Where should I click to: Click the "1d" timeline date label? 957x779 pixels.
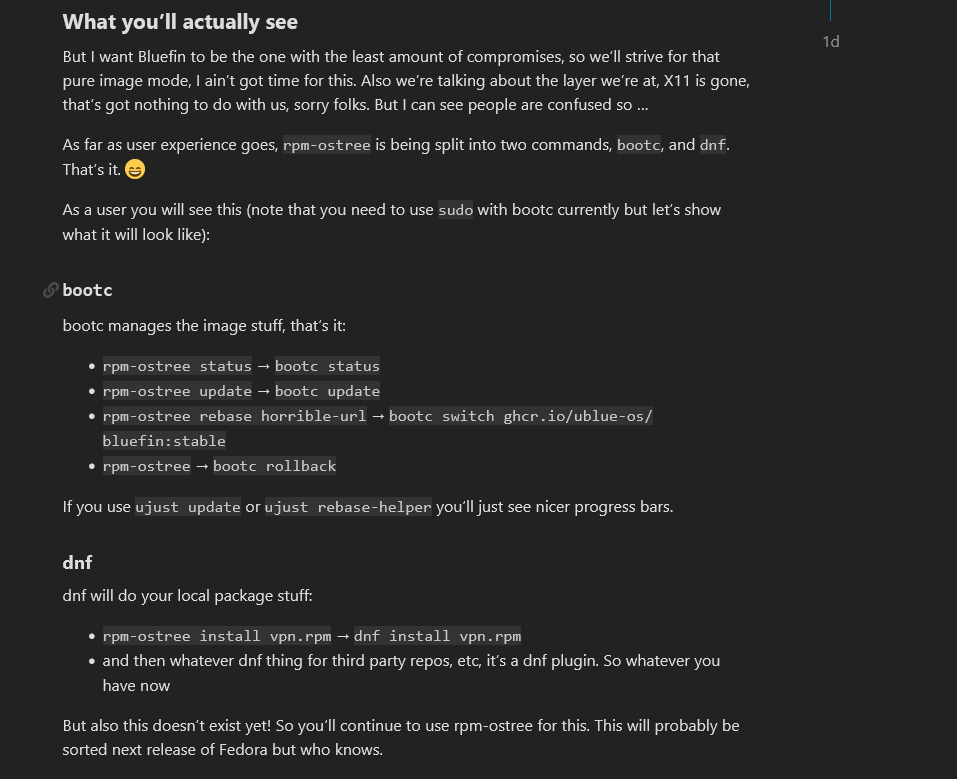(831, 41)
